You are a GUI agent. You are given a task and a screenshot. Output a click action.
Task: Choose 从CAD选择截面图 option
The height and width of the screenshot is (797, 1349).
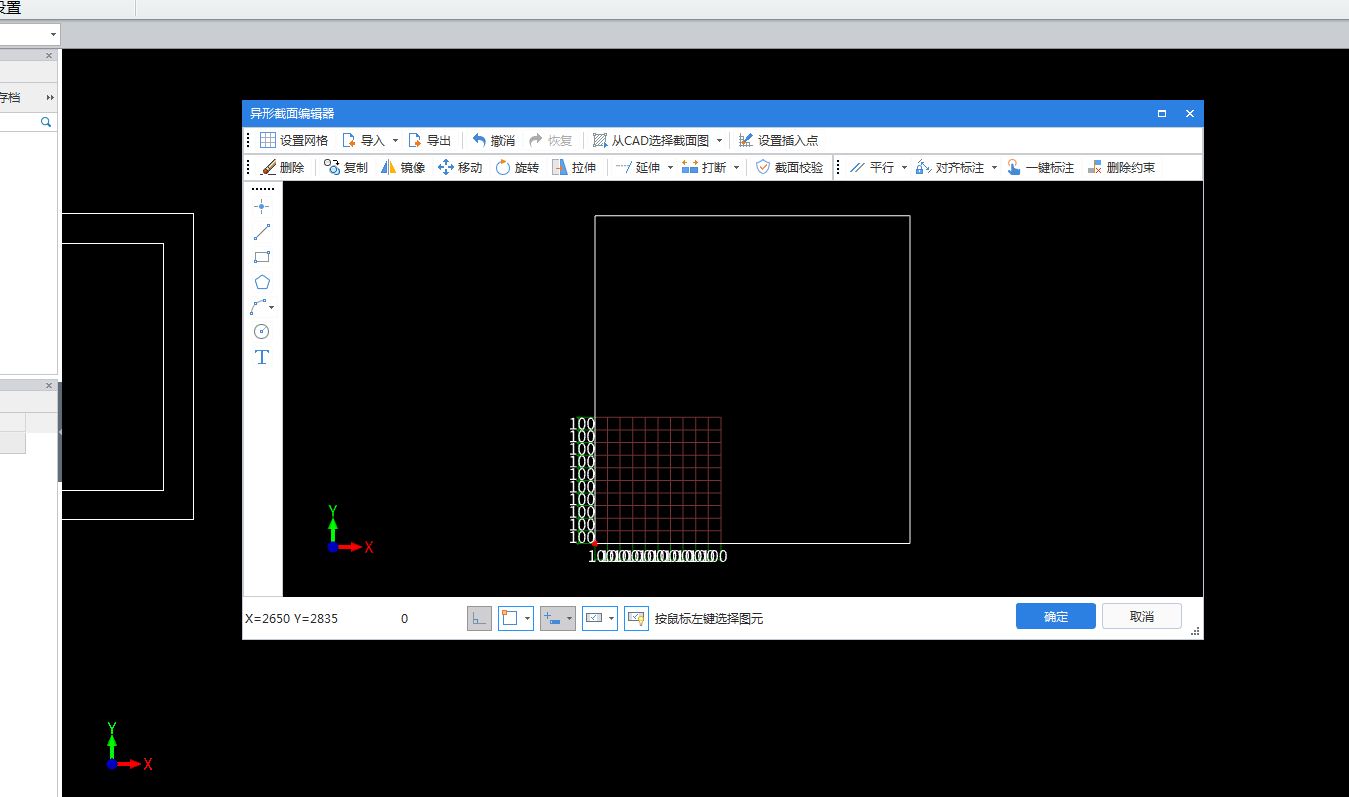click(651, 140)
